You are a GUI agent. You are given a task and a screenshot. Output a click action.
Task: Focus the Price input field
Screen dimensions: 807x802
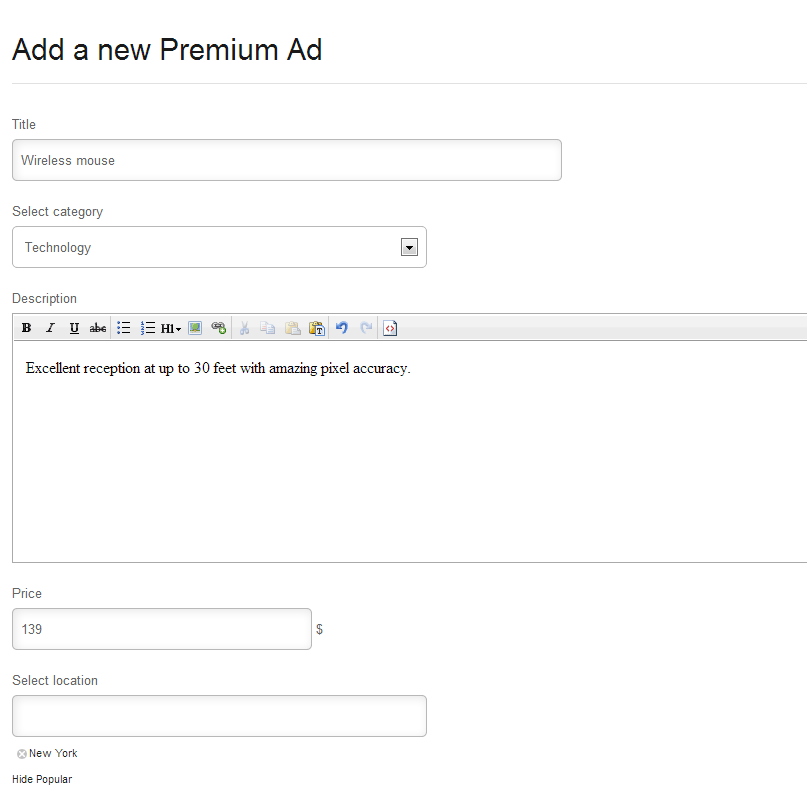(162, 629)
